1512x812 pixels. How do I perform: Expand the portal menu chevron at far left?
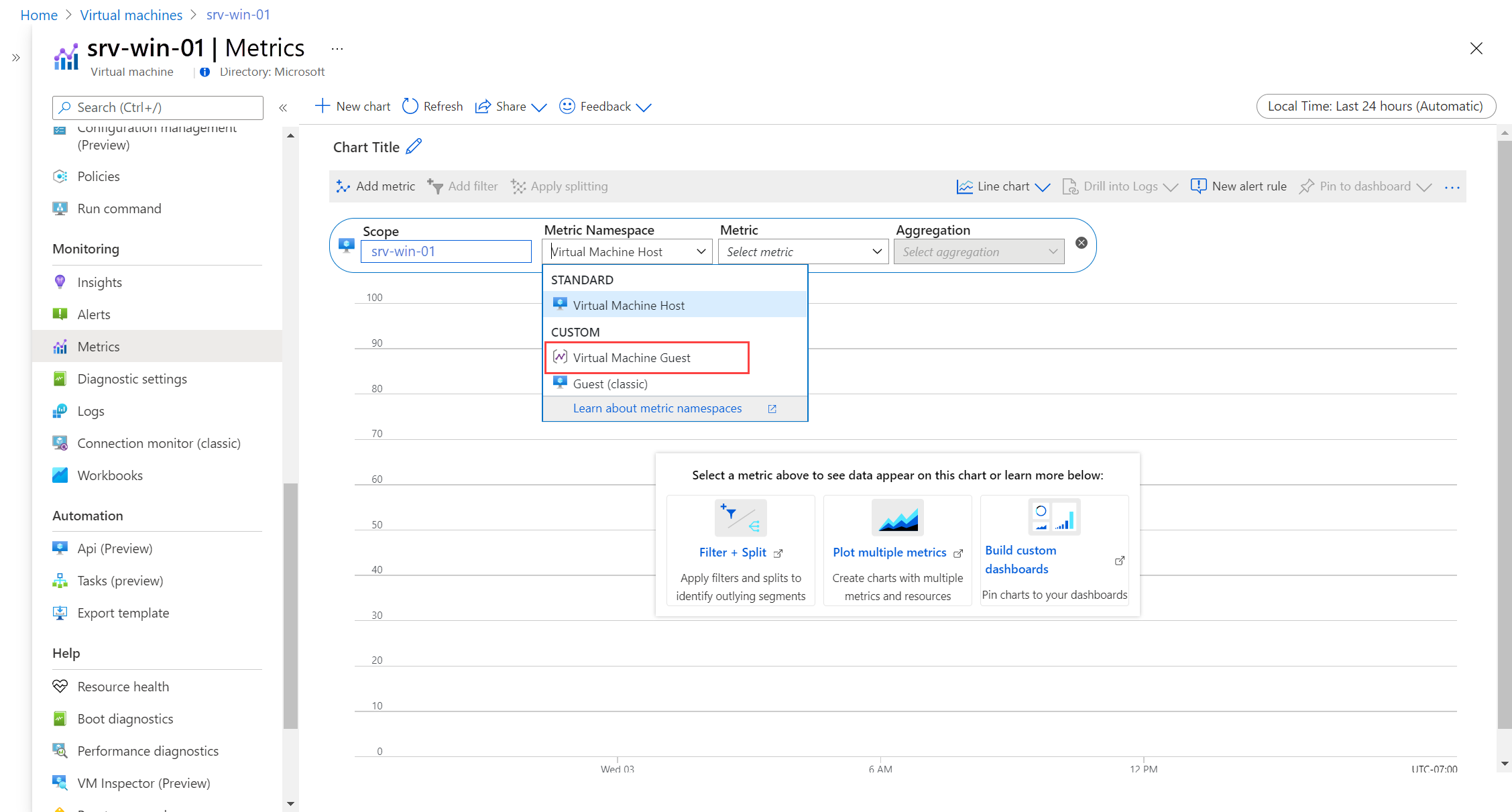16,58
